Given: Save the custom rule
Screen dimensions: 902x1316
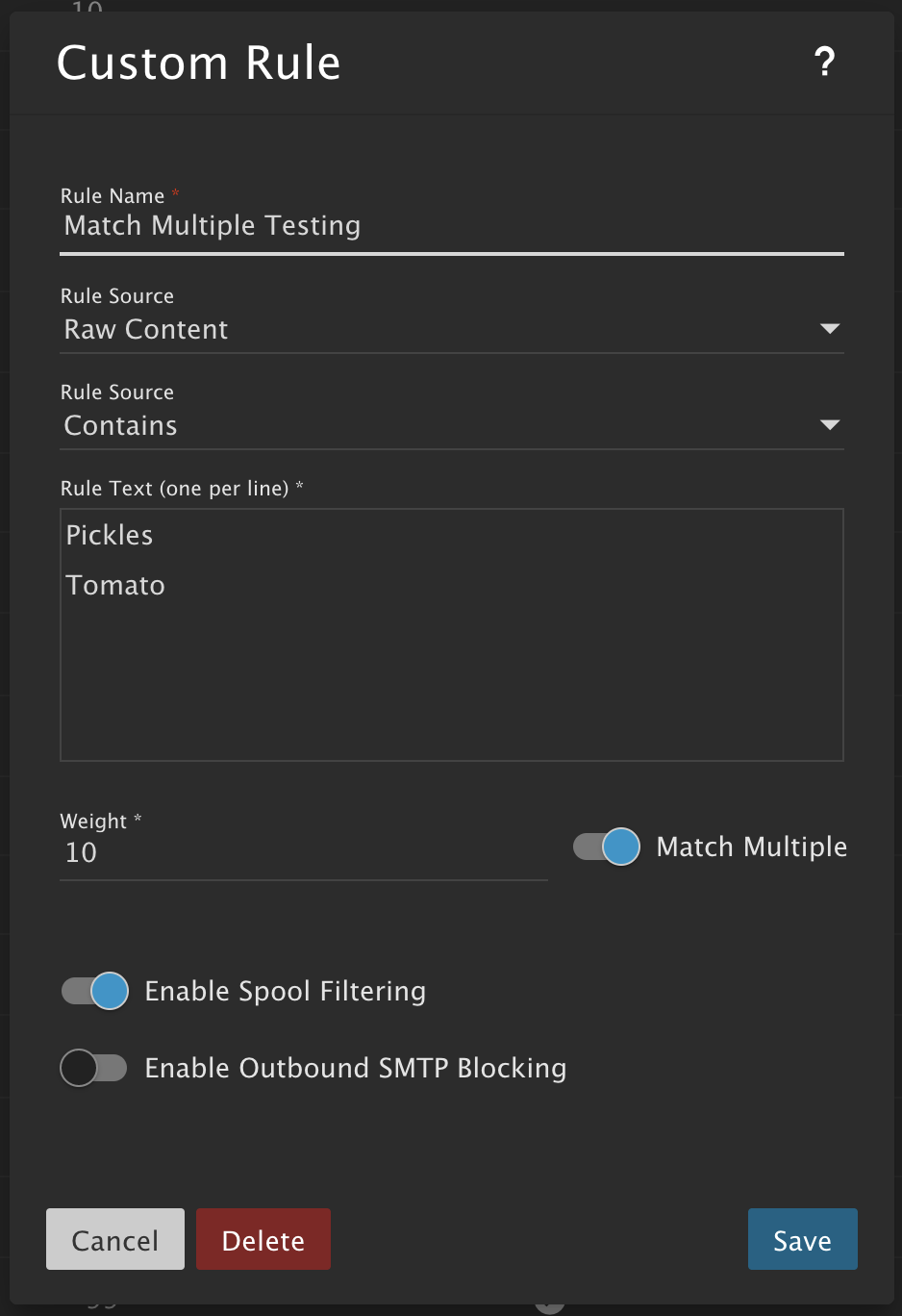Looking at the screenshot, I should [x=802, y=1239].
